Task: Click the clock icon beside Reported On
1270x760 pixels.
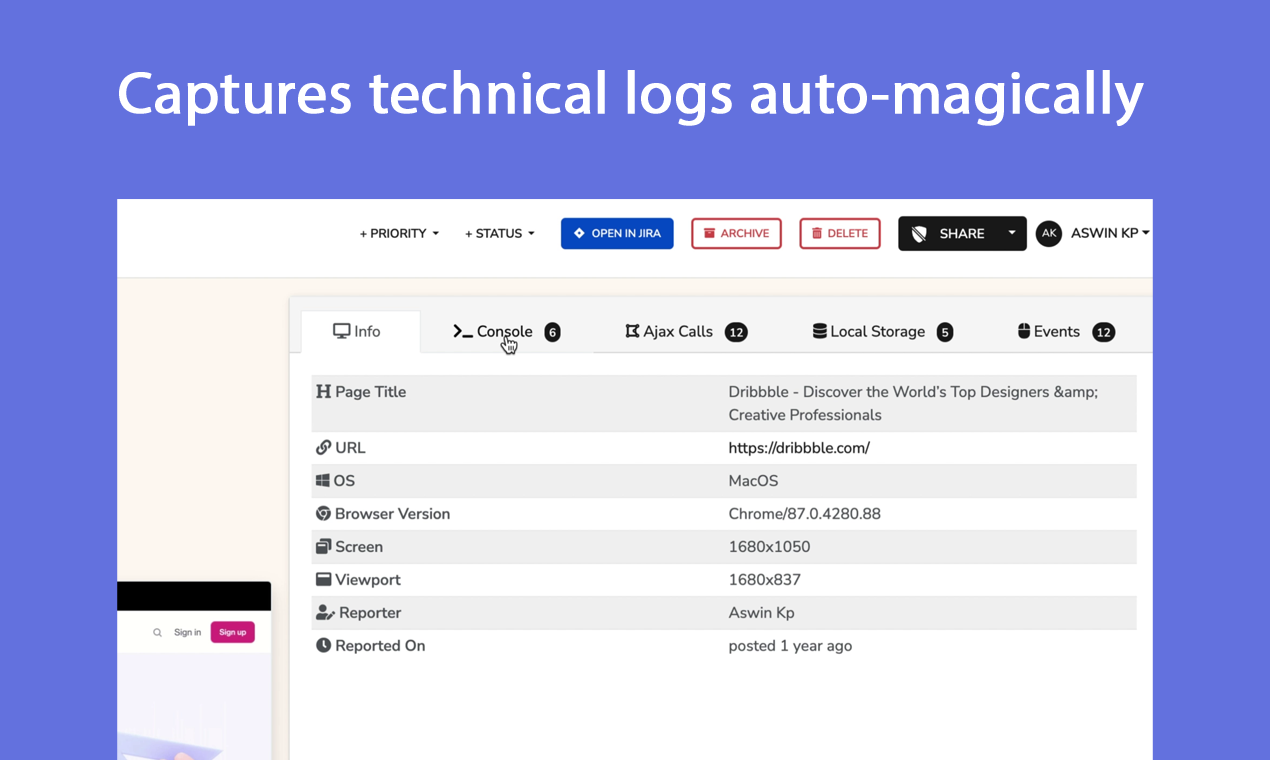Action: point(323,646)
